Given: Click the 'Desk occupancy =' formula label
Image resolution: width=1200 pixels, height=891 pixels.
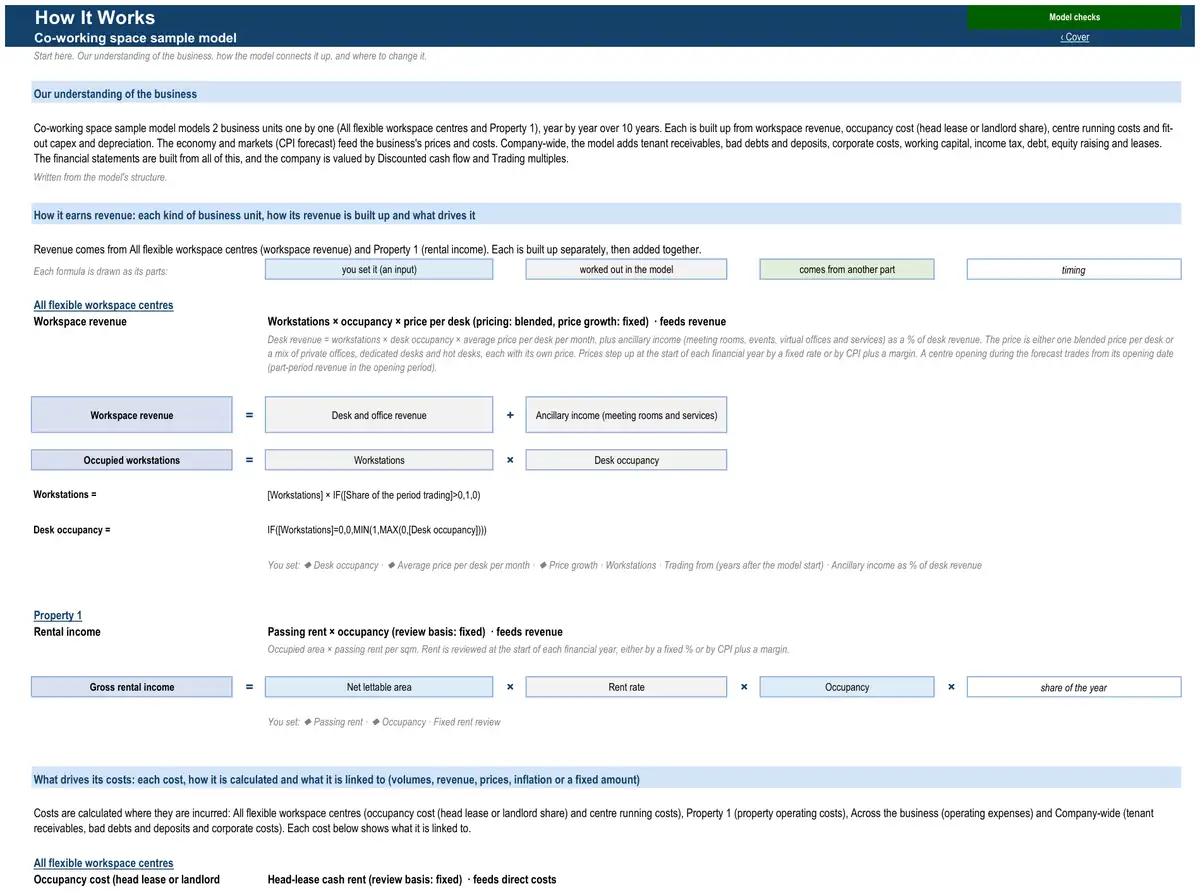Looking at the screenshot, I should (72, 530).
